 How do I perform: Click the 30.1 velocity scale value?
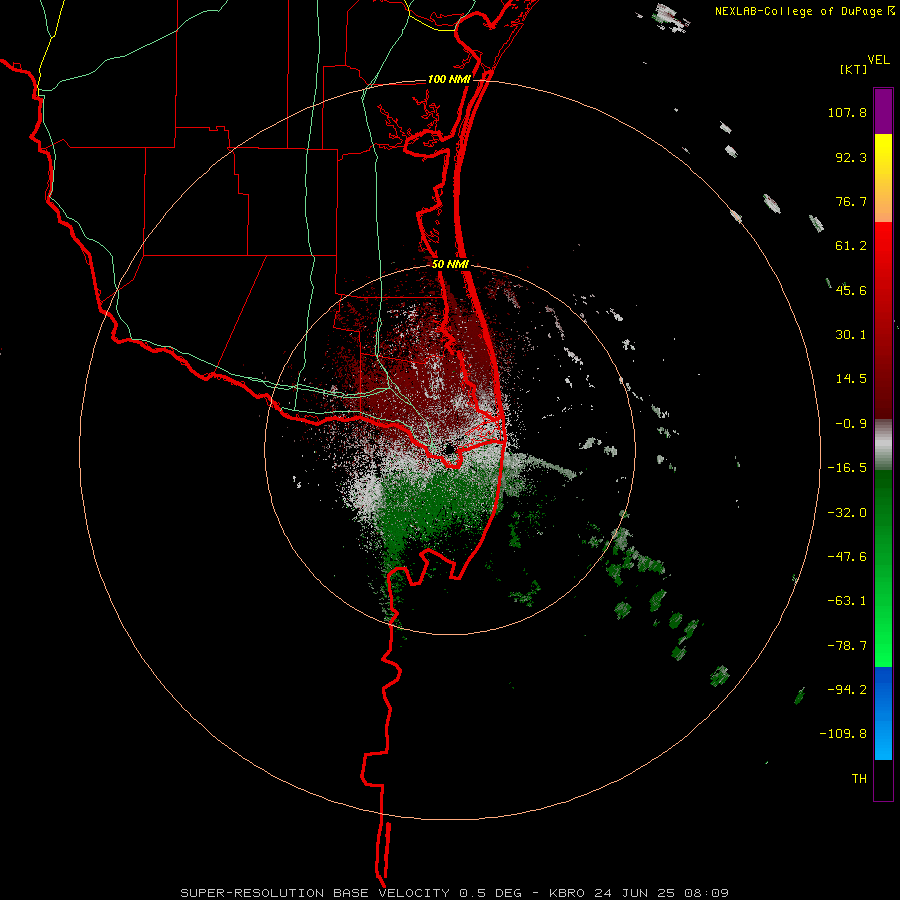pos(851,335)
